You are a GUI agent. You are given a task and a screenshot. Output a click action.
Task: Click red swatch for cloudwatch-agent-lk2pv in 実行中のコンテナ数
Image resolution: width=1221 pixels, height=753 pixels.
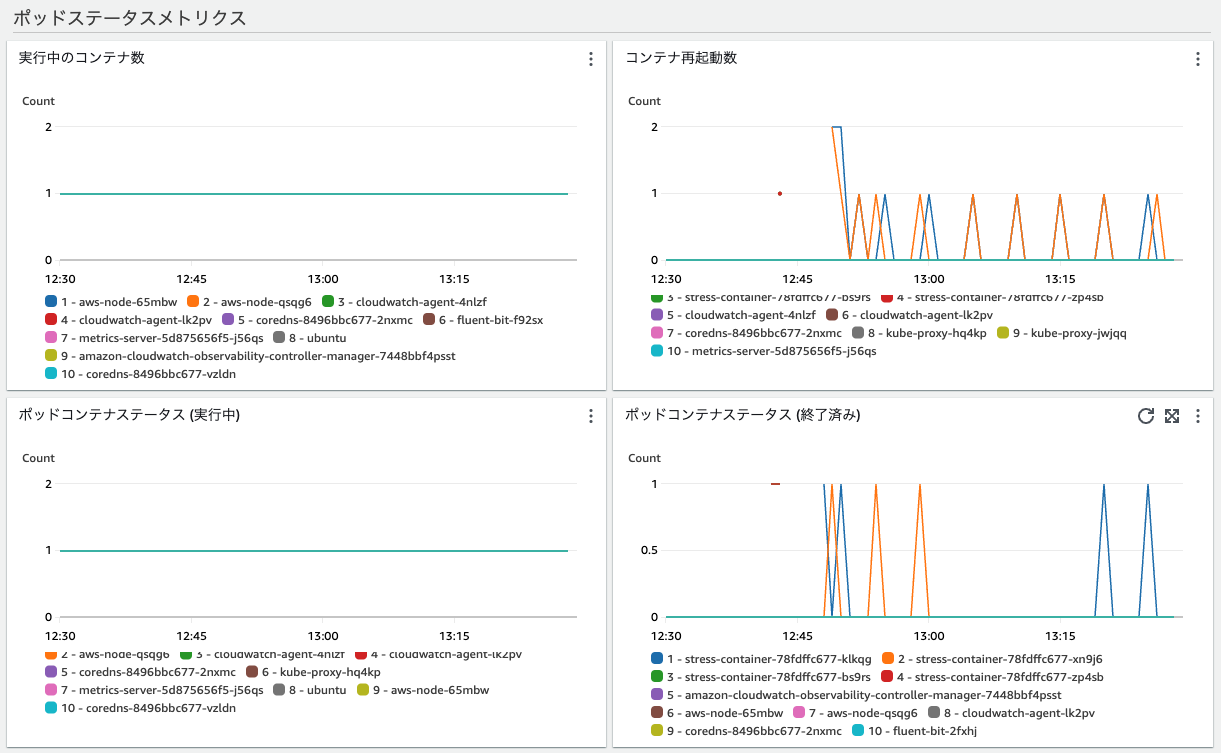tap(51, 319)
